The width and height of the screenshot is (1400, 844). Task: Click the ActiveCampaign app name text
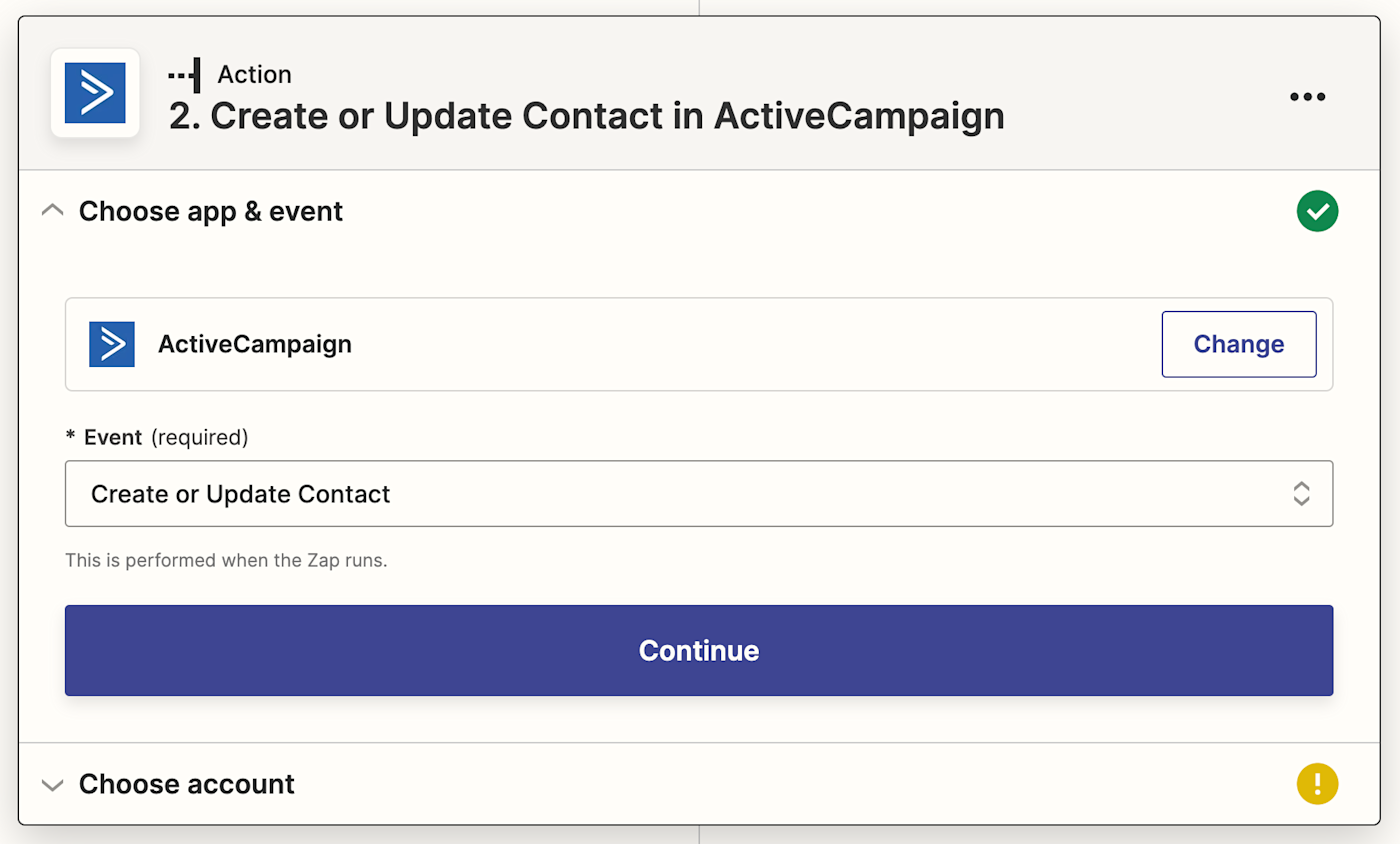pyautogui.click(x=255, y=344)
